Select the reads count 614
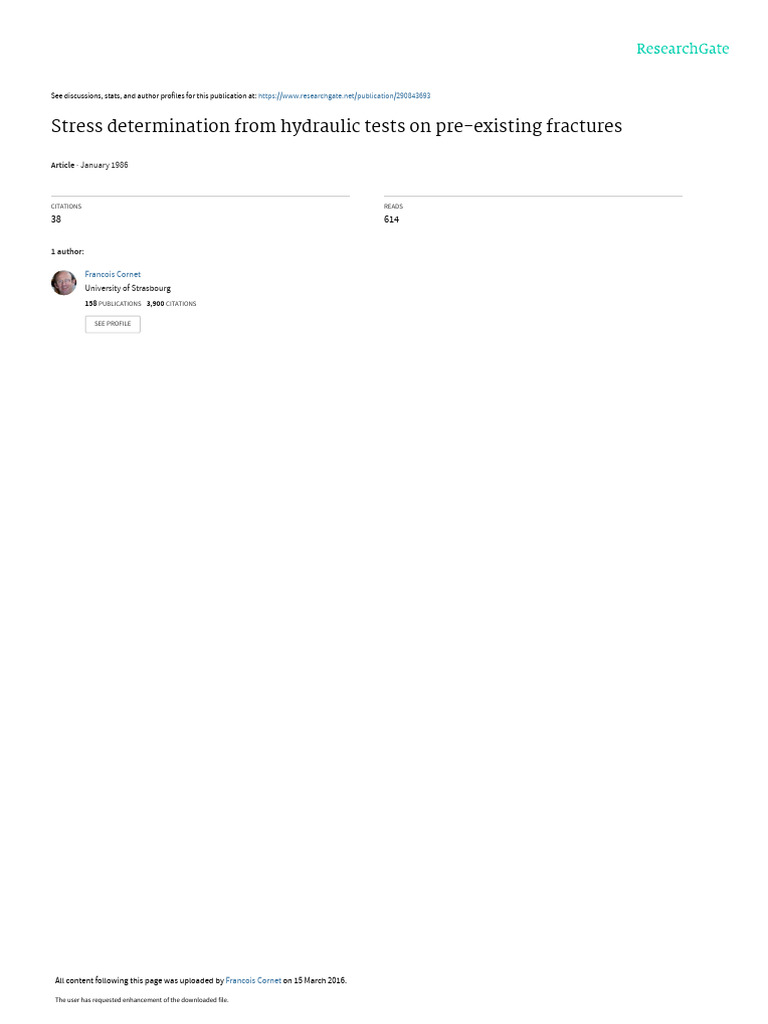768x1024 pixels. pyautogui.click(x=391, y=219)
